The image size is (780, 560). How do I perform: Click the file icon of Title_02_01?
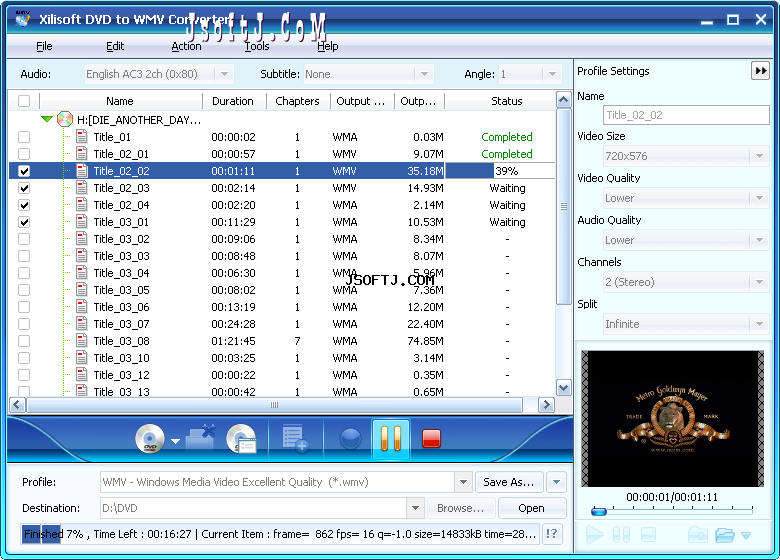coord(82,154)
